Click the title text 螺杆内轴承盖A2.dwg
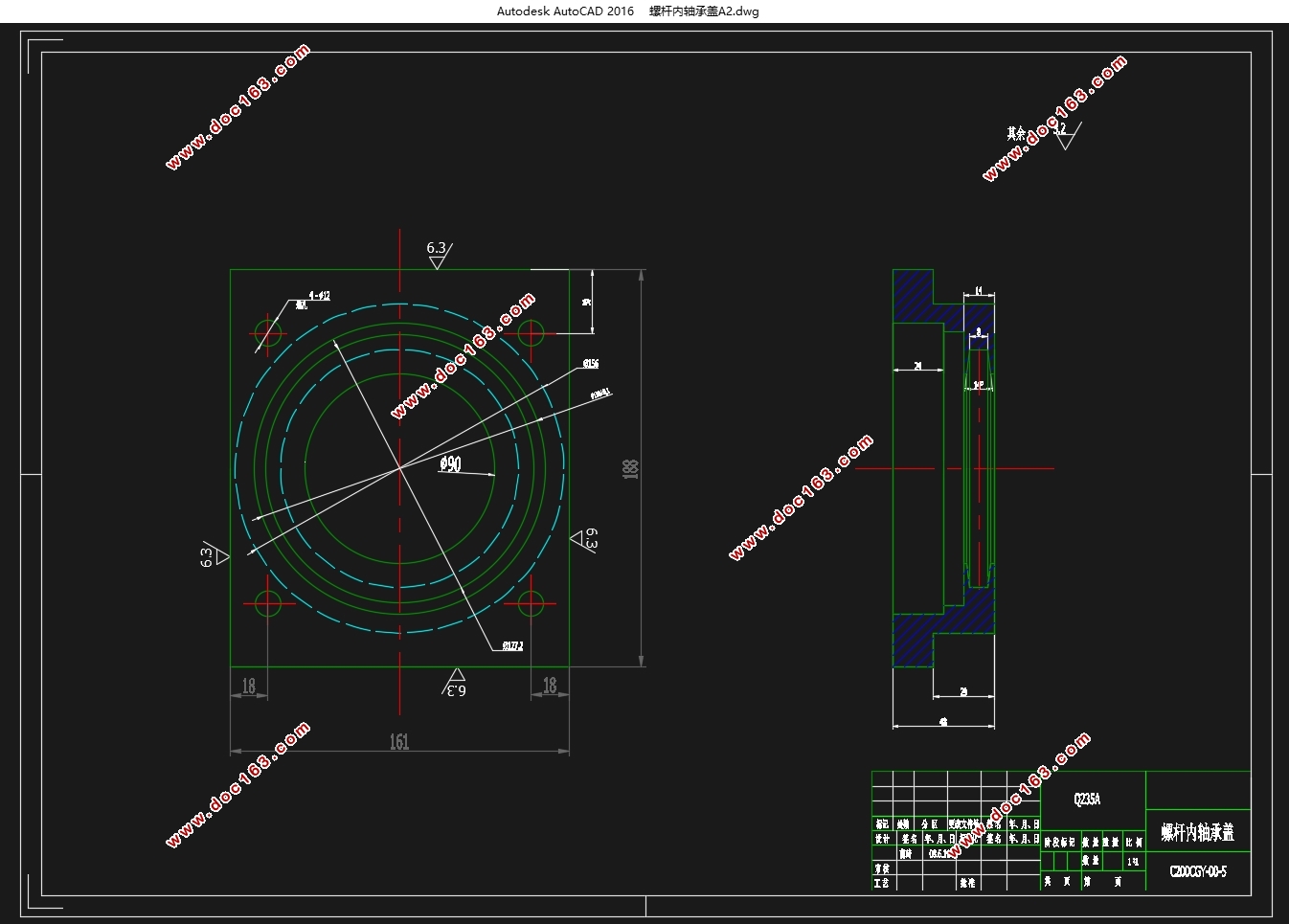1289x924 pixels. pyautogui.click(x=704, y=11)
